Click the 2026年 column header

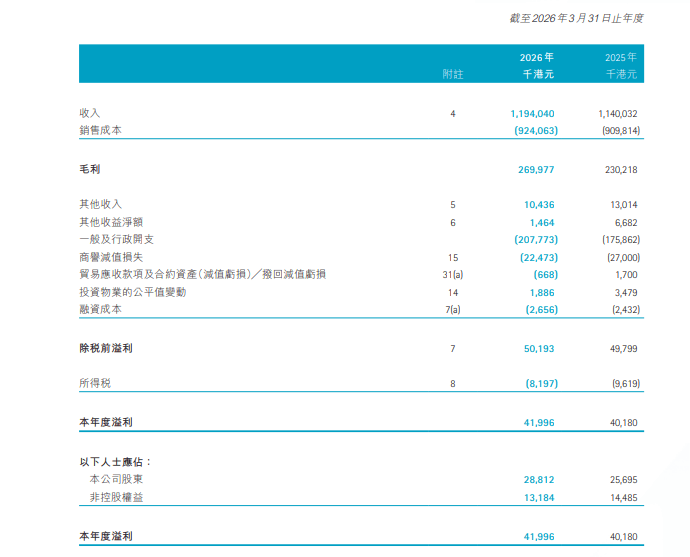536,58
